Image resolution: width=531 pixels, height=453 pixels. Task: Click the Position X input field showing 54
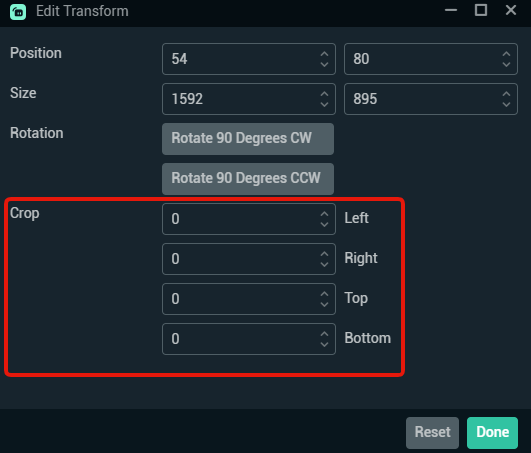coord(249,59)
